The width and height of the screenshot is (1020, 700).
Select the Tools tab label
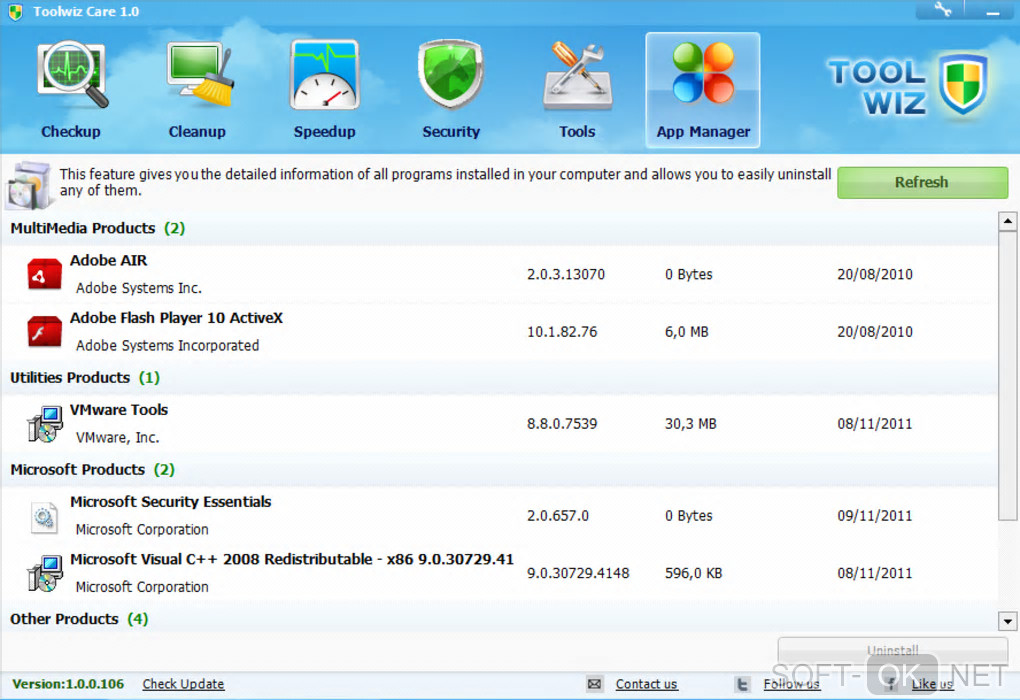(577, 131)
